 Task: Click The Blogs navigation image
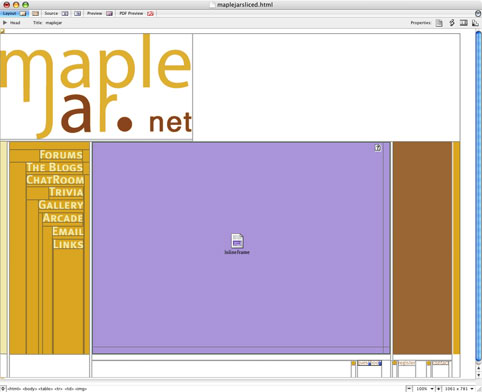[x=54, y=168]
